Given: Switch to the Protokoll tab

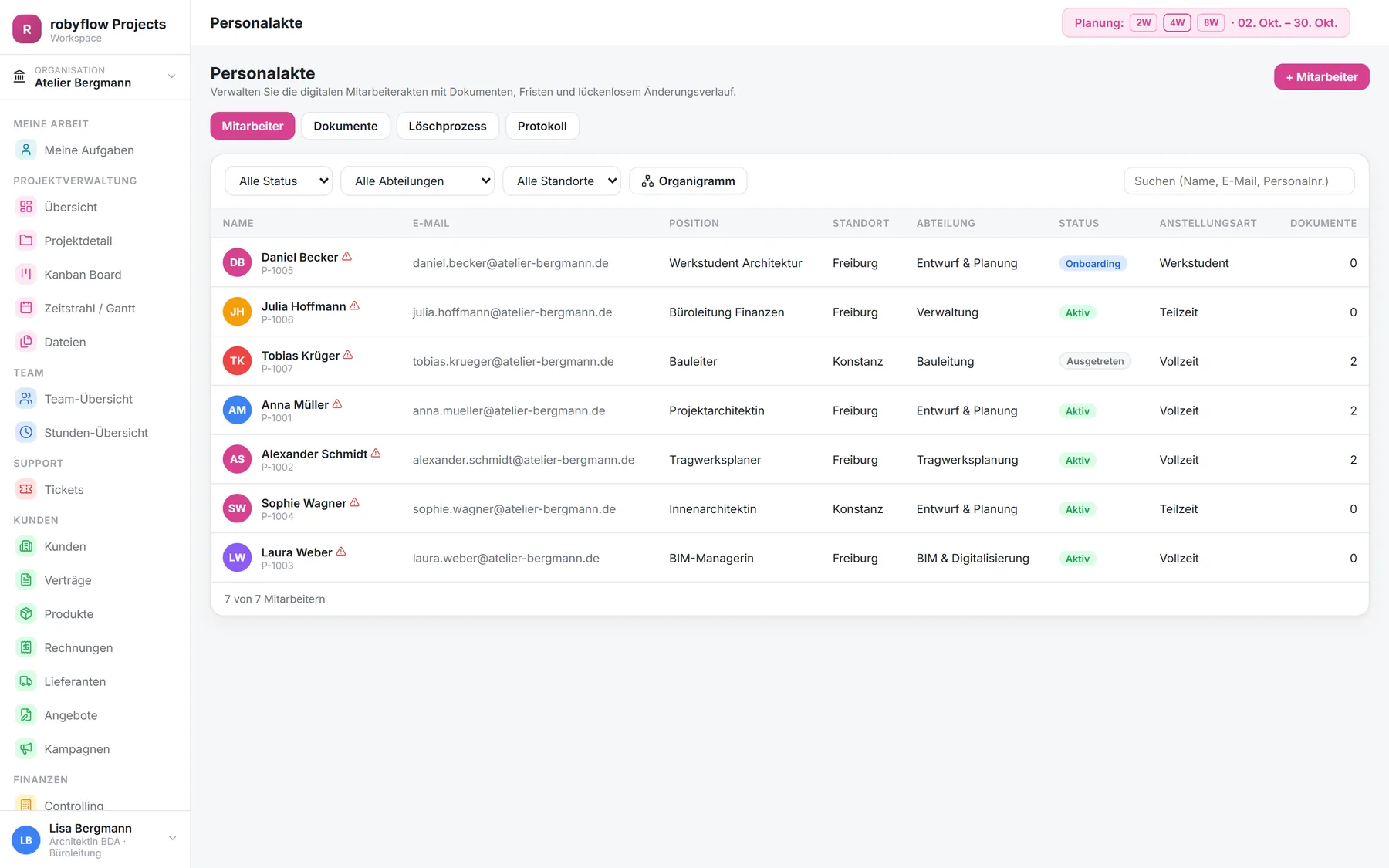Looking at the screenshot, I should coord(542,126).
